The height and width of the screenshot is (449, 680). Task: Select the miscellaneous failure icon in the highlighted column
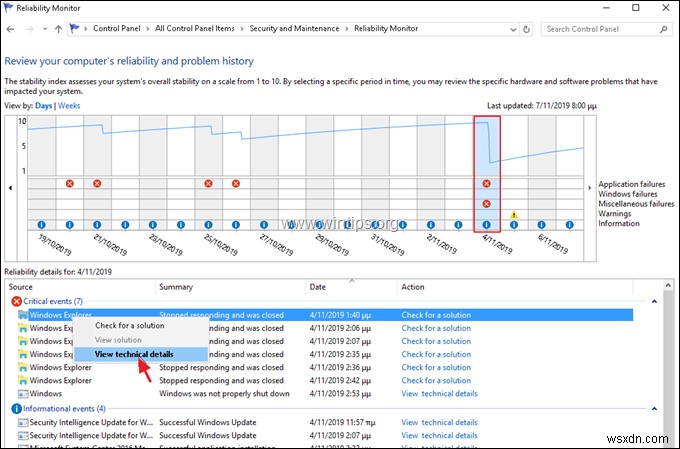tap(487, 204)
